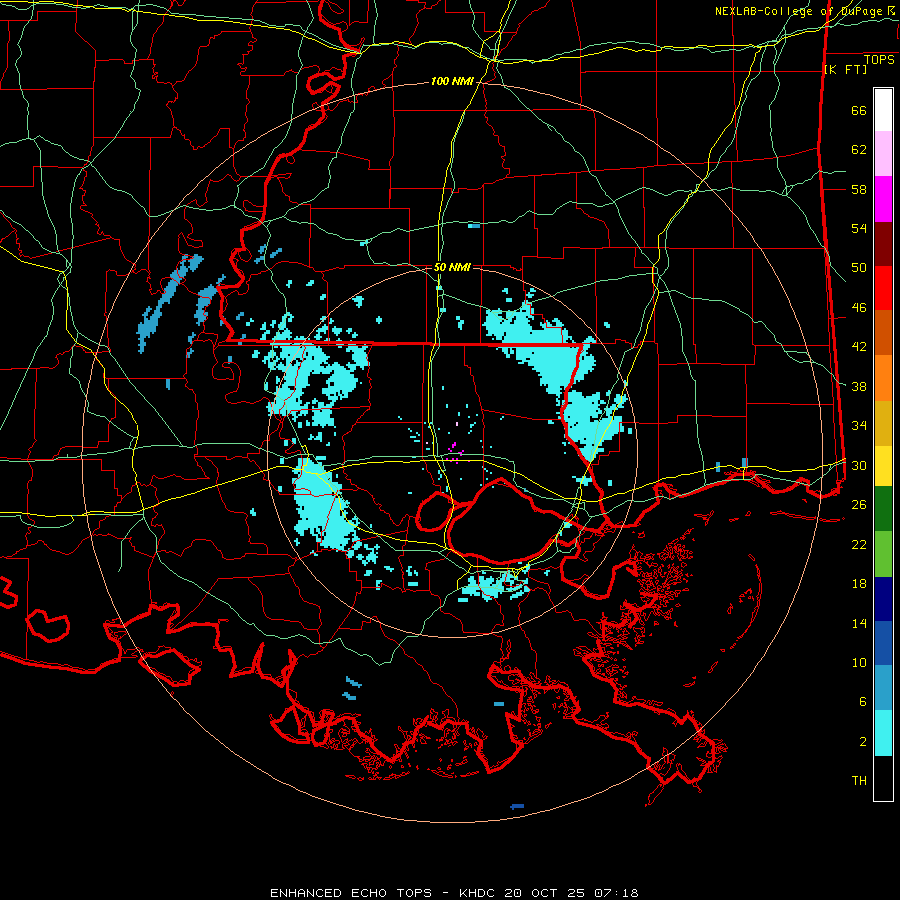Click the 22 value on the legend
900x900 pixels.
pyautogui.click(x=859, y=544)
